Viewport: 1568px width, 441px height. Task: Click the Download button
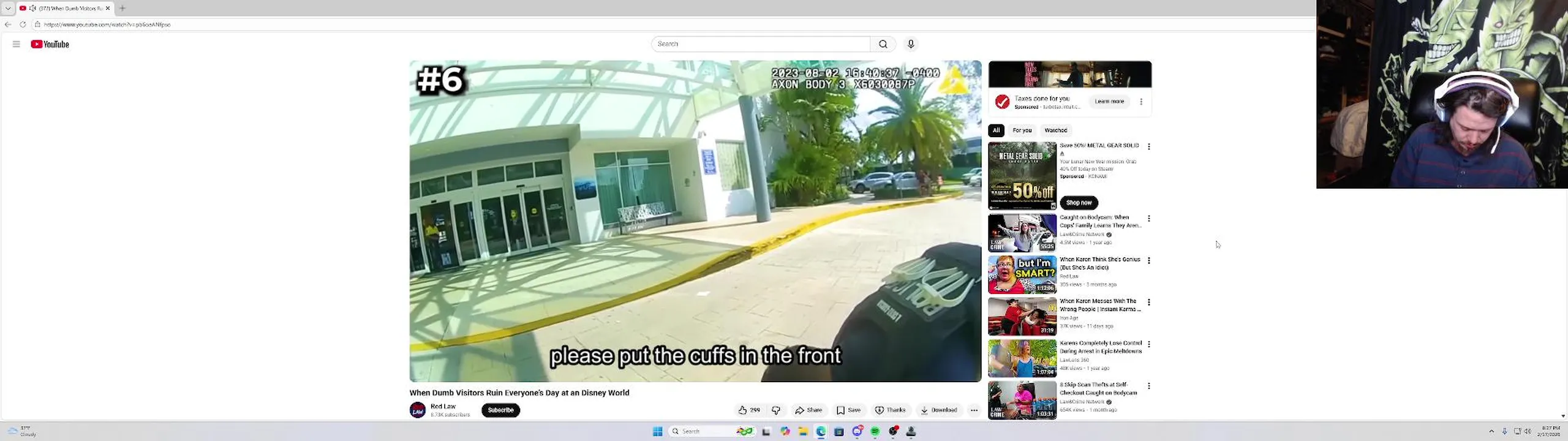(938, 410)
